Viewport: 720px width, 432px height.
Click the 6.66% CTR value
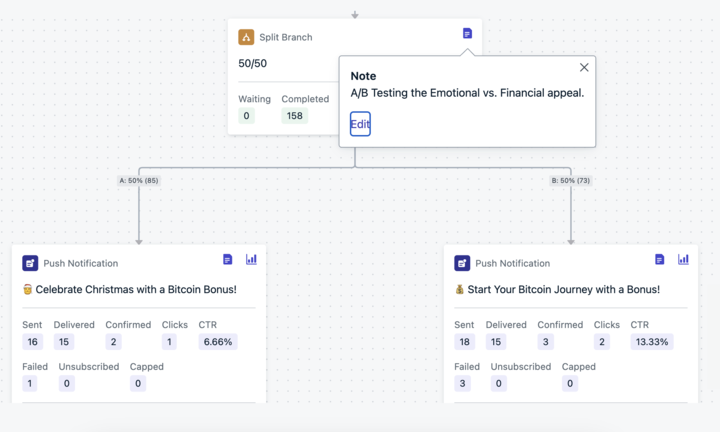click(218, 342)
